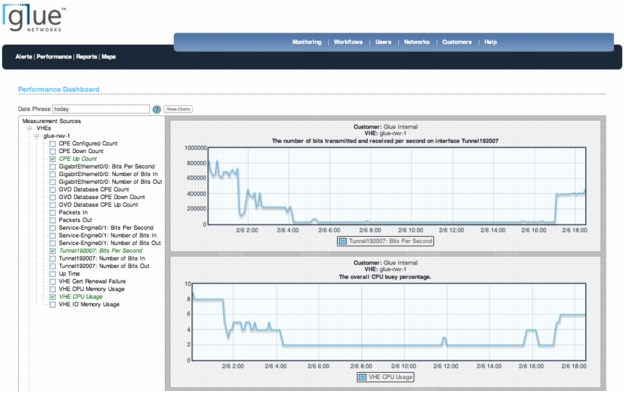624x393 pixels.
Task: Click the blue help icon beside Date Phrase
Action: [x=157, y=109]
